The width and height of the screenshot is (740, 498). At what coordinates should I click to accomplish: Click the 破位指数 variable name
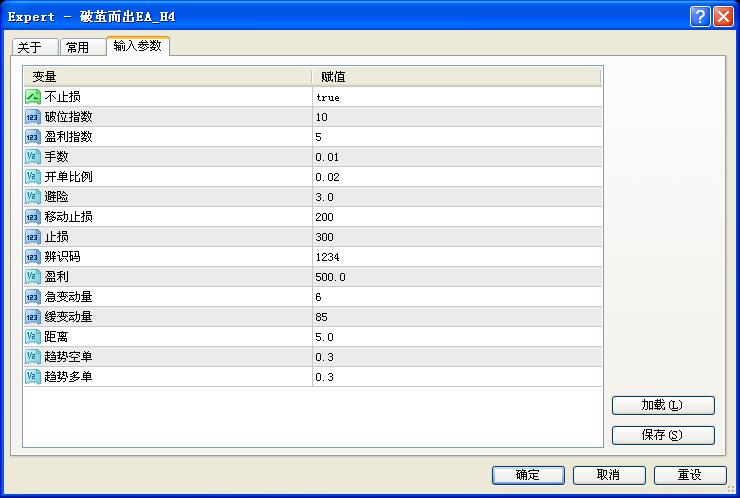68,117
